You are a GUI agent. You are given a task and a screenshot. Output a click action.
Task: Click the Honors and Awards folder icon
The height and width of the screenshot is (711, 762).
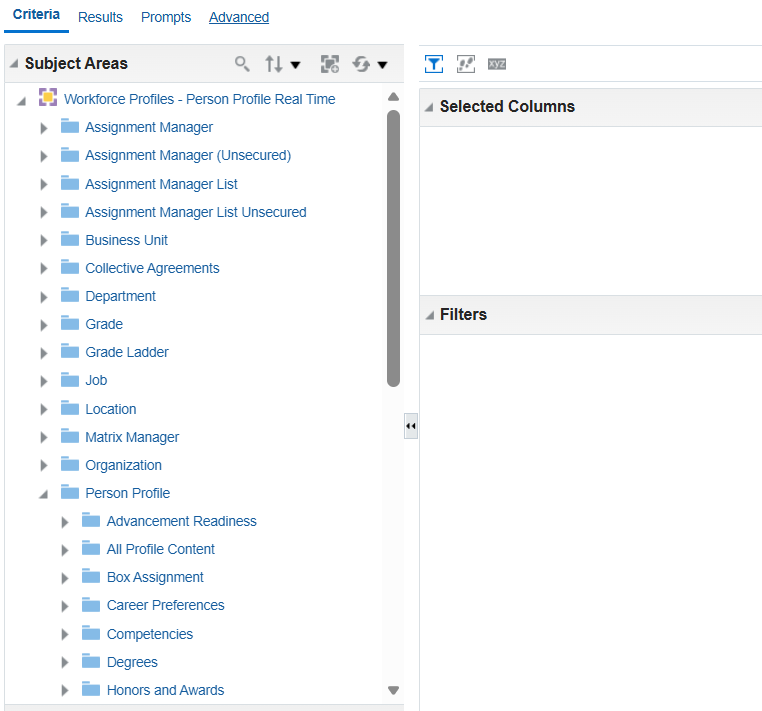click(91, 689)
